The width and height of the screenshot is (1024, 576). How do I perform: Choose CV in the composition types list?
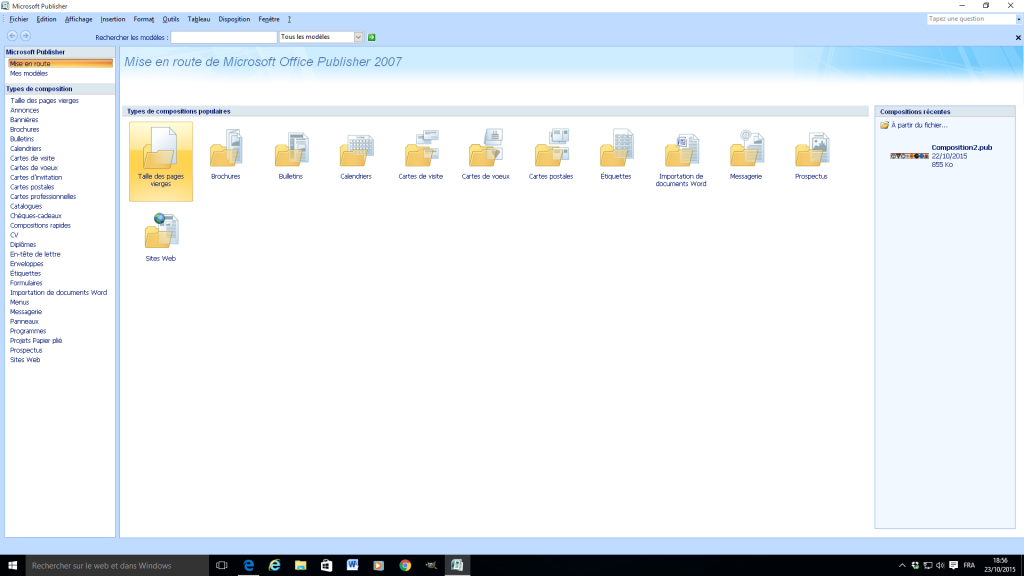(x=14, y=235)
